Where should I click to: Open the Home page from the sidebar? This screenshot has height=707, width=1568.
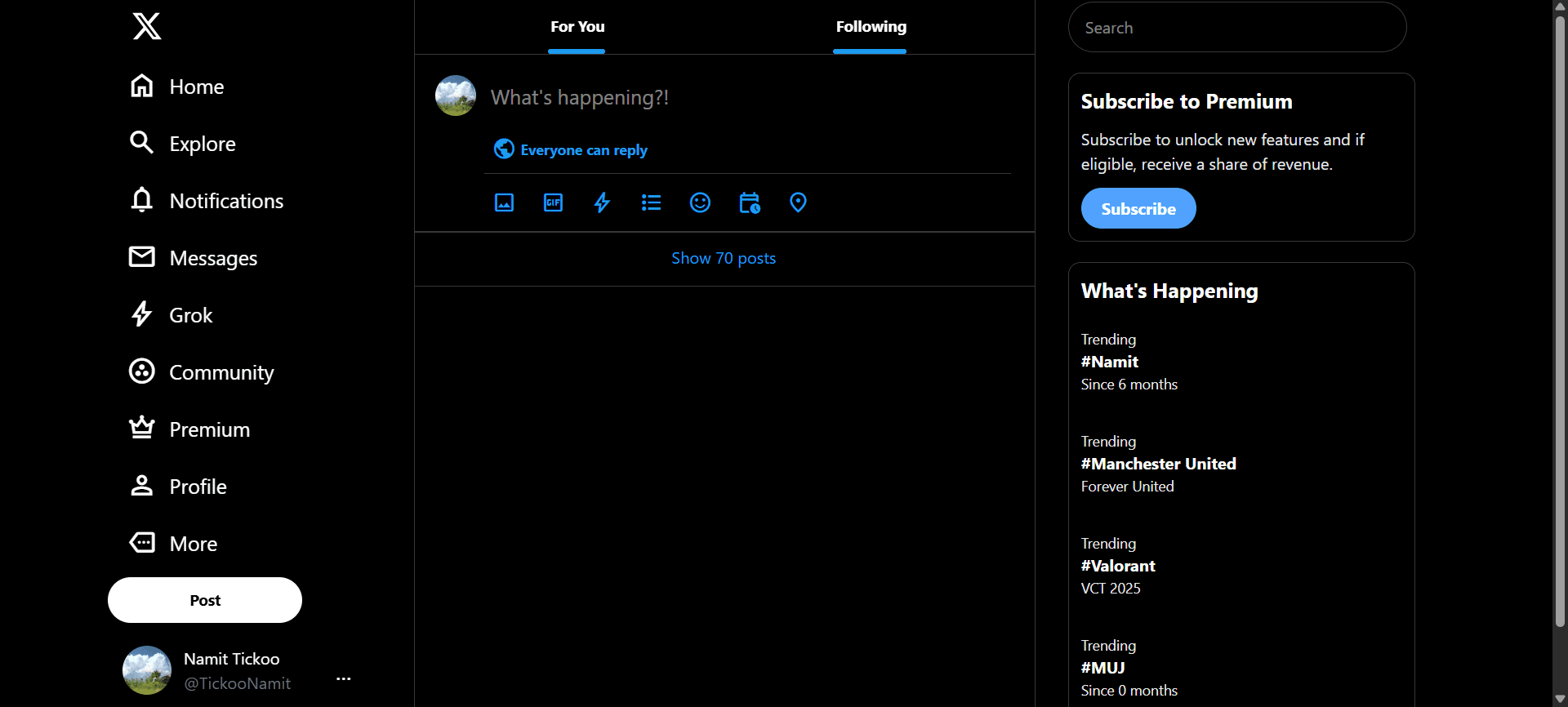[x=177, y=87]
